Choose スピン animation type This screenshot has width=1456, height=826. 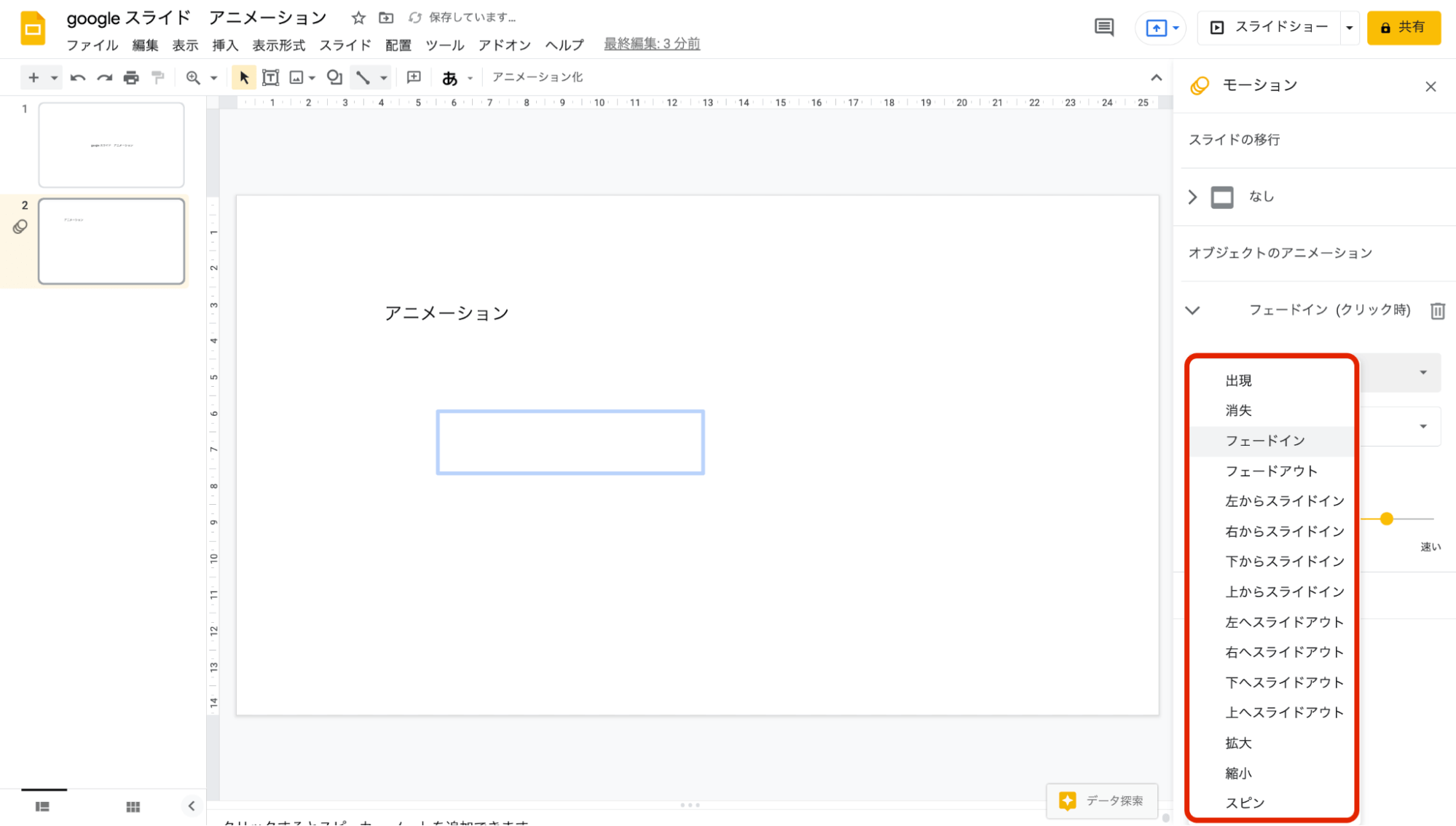(1272, 803)
